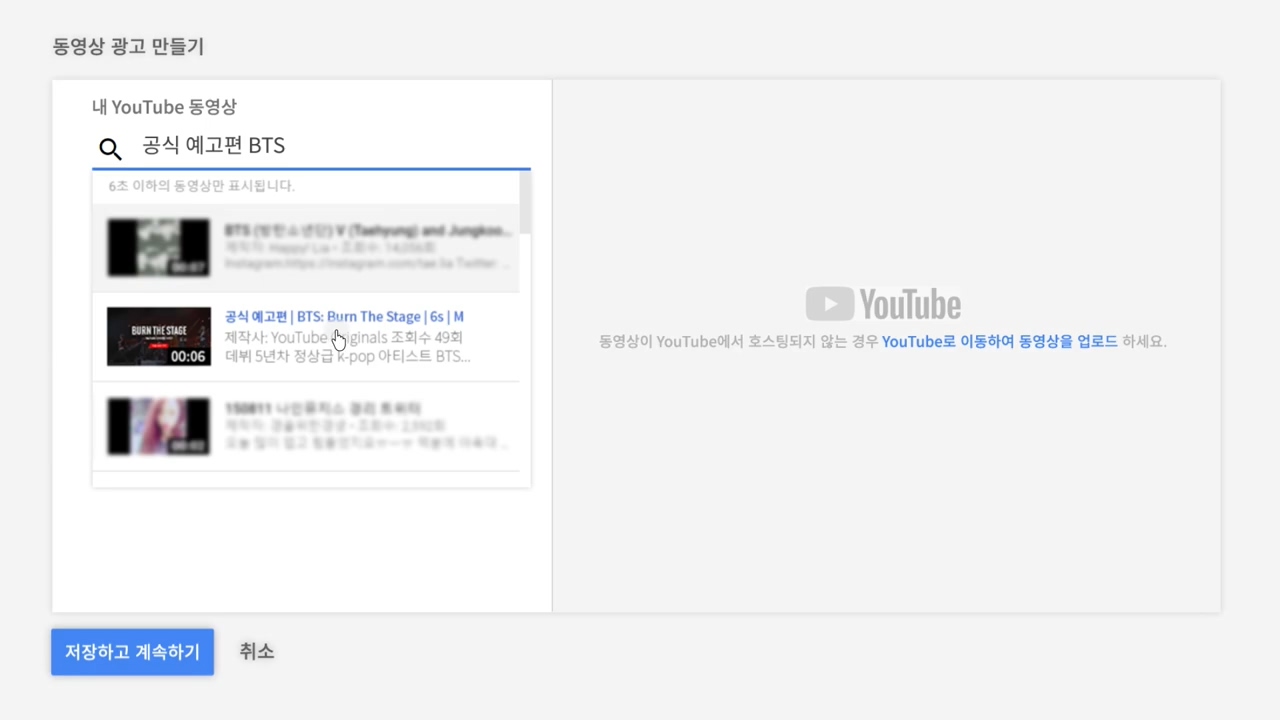1280x720 pixels.
Task: Click the 6초 이하의 동영상만 표시됩니다 notice
Action: [x=202, y=186]
